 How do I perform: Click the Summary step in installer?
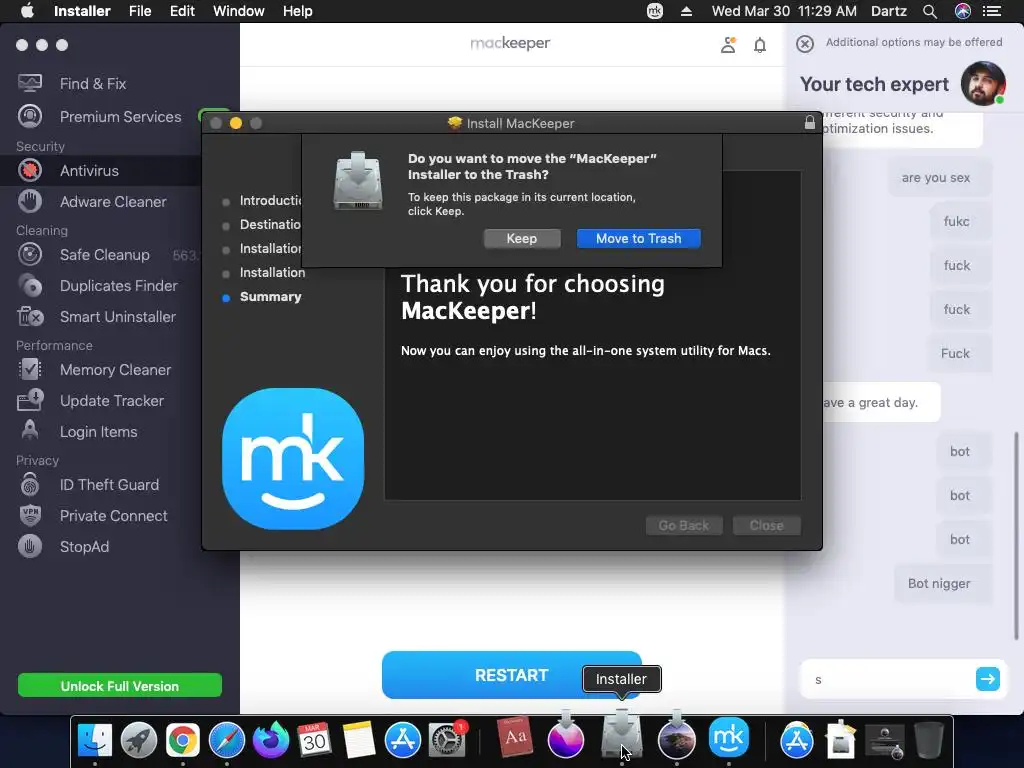[x=270, y=296]
